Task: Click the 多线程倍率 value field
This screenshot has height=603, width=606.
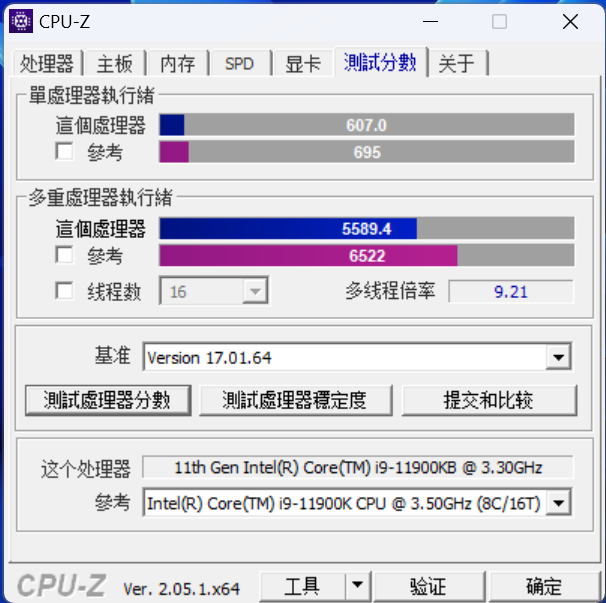Action: (511, 291)
